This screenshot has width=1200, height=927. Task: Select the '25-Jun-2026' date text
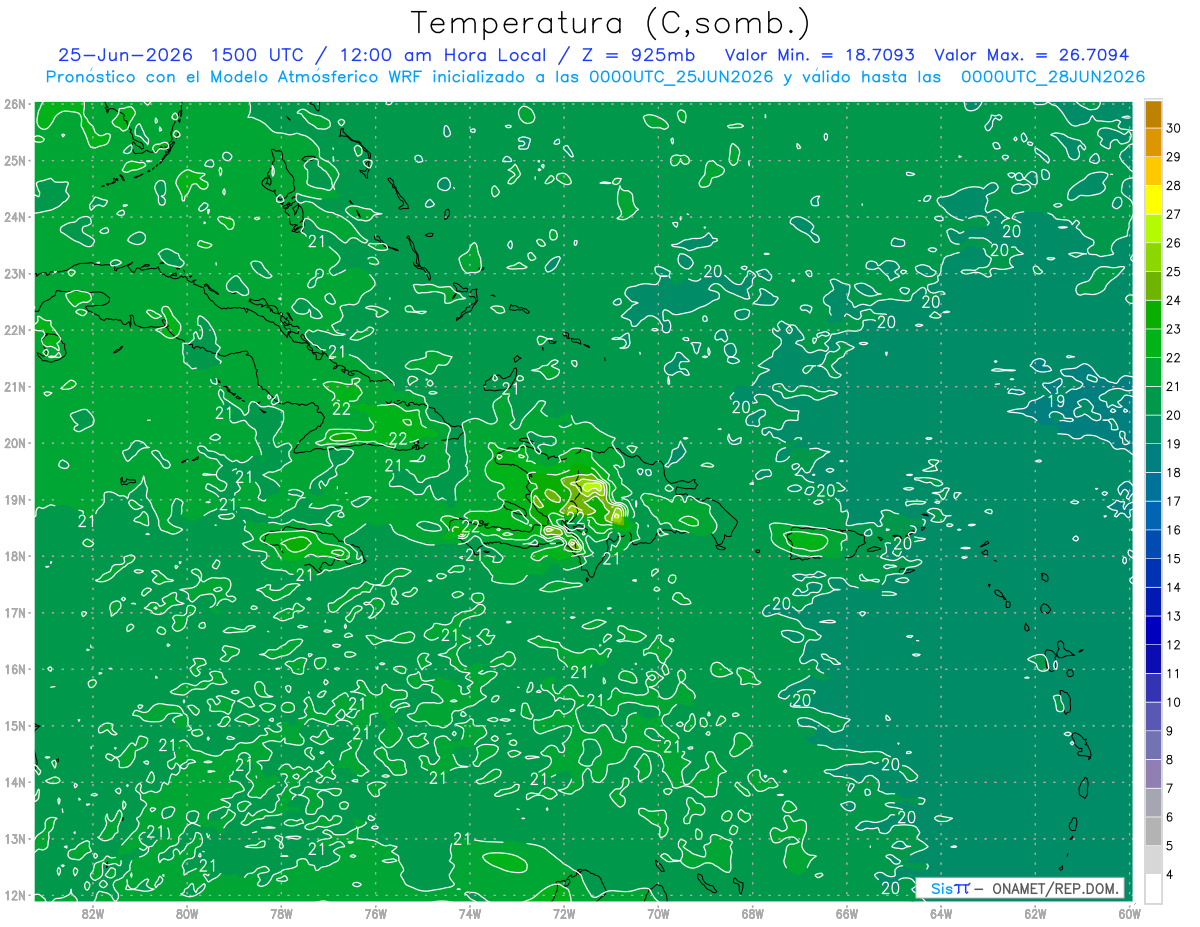click(124, 55)
